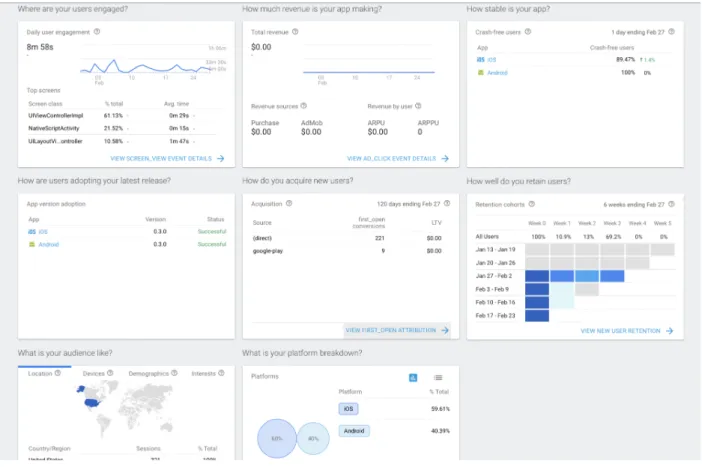702x467 pixels.
Task: Click Feb 17 - Feb 23 Week 0 cohort cell
Action: tap(537, 316)
